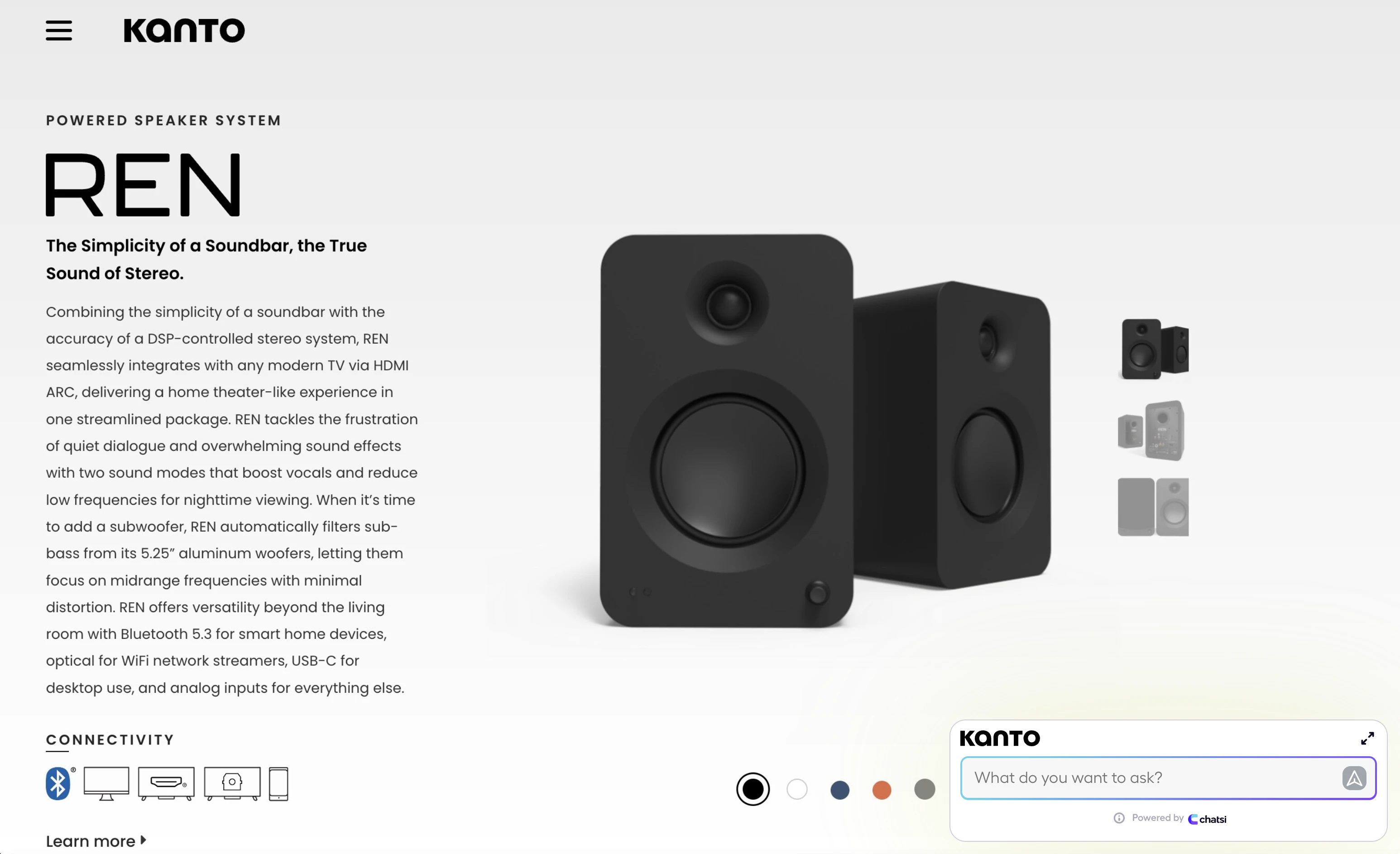Choose the orange color swatch

point(882,790)
